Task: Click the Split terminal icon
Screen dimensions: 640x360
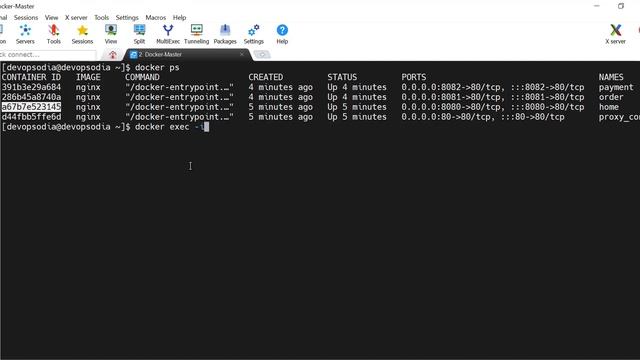Action: (139, 34)
